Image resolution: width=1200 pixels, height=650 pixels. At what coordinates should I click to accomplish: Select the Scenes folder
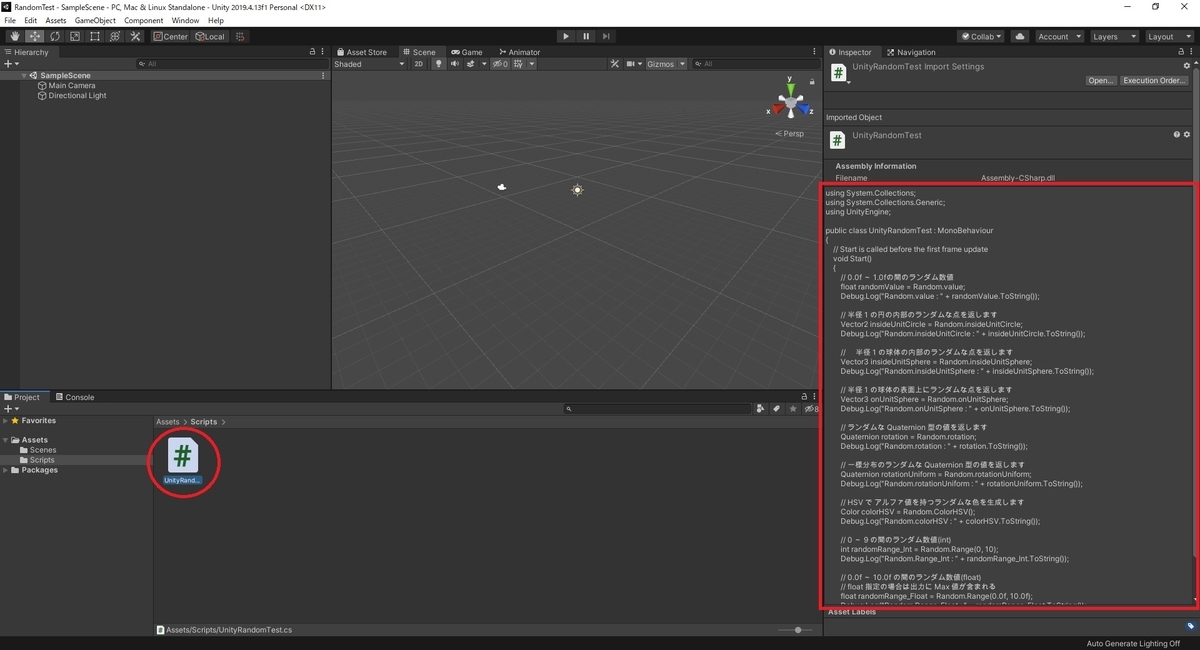[x=43, y=450]
